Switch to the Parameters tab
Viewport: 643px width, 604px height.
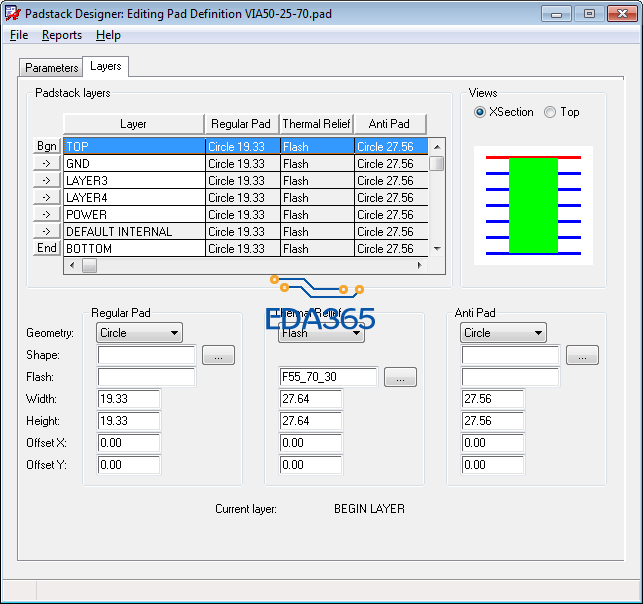point(51,68)
